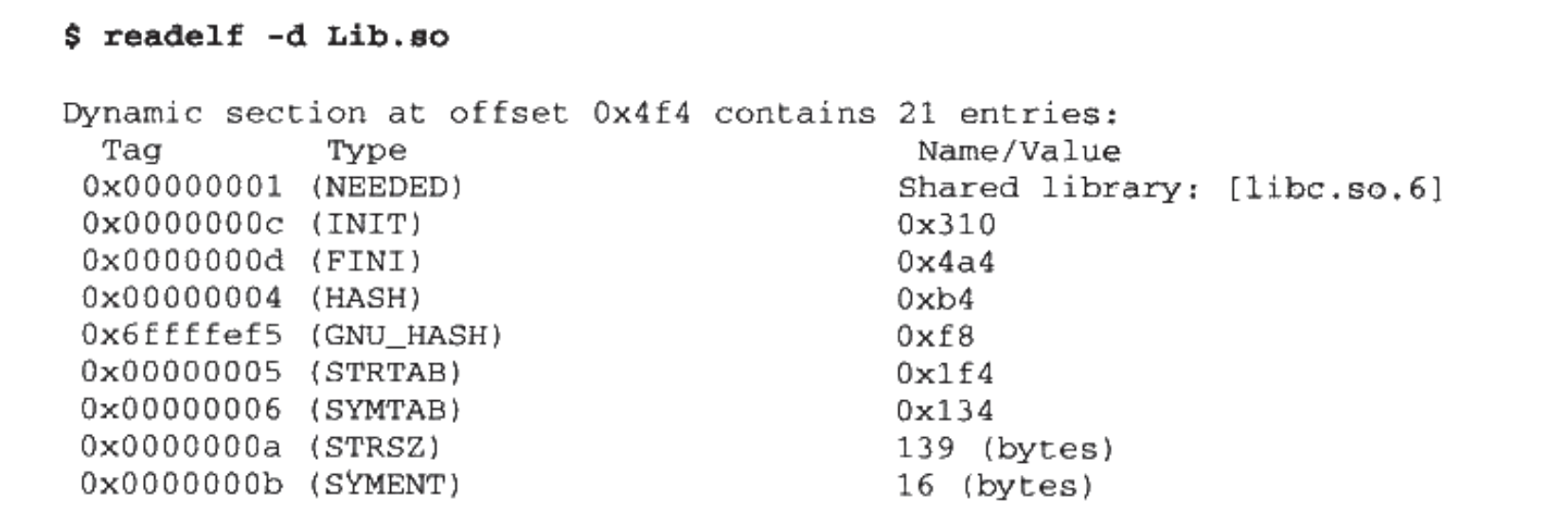Click the Name/Value column header
The width and height of the screenshot is (1568, 528).
click(1019, 150)
